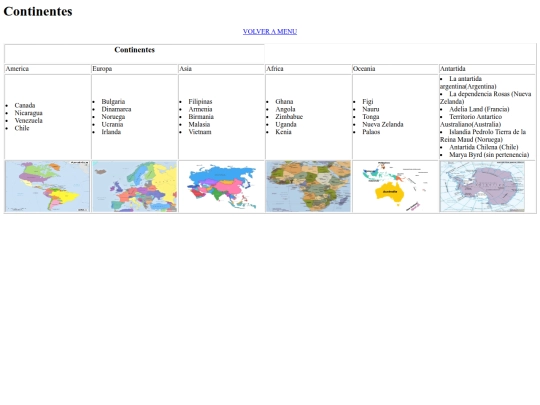Click the Europa map image
The image size is (540, 405).
point(134,186)
